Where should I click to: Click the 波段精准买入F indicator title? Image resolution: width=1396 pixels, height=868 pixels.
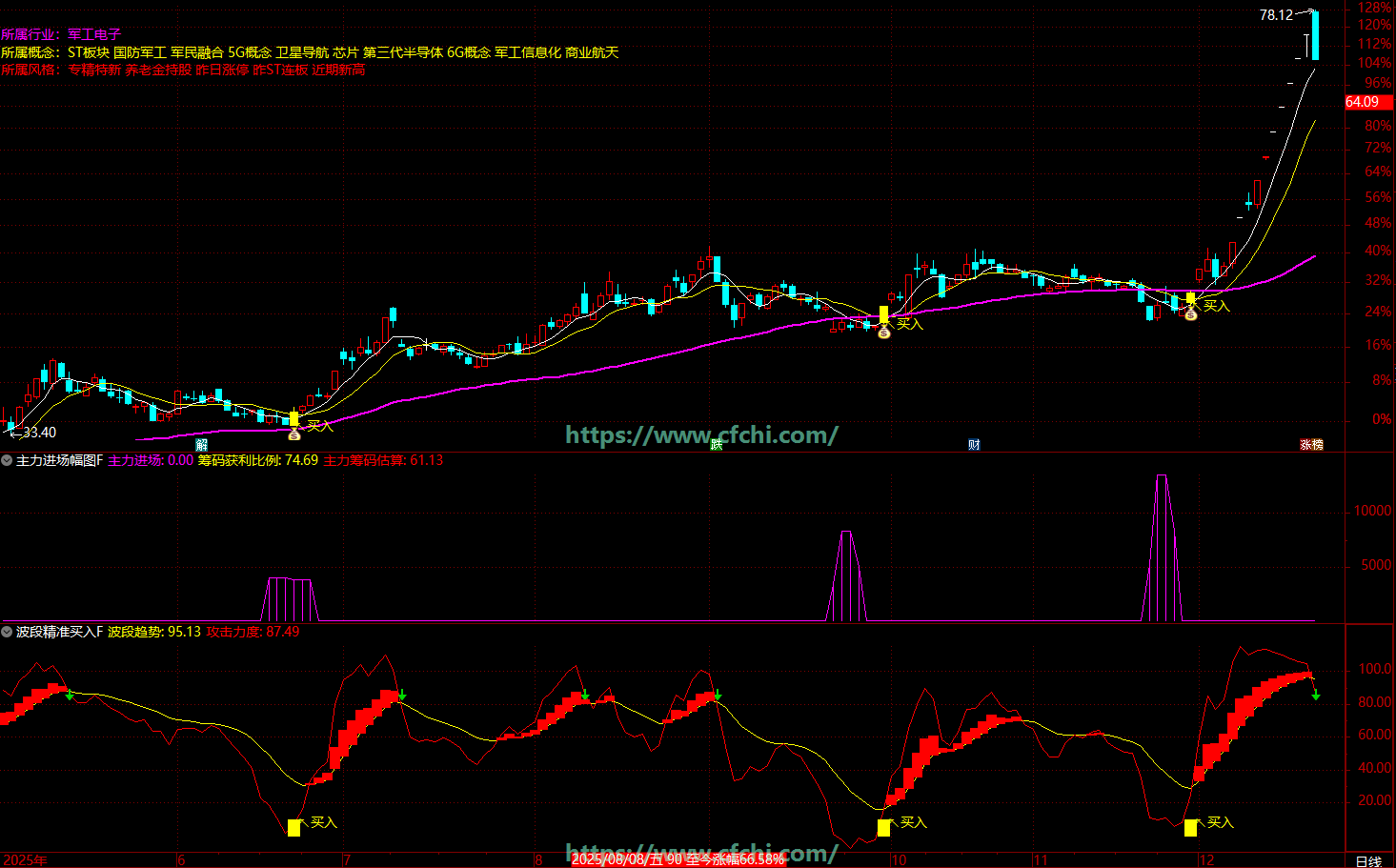[x=59, y=632]
